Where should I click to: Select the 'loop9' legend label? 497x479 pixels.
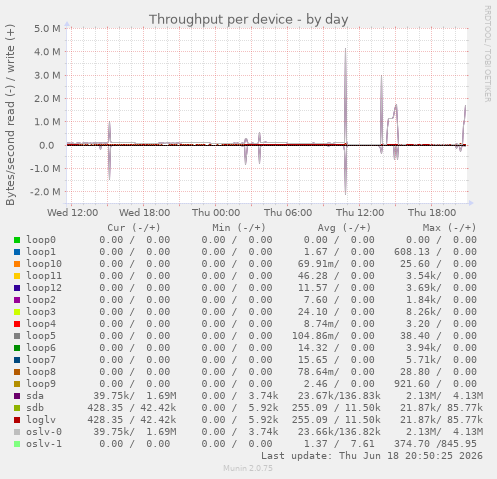click(x=41, y=384)
